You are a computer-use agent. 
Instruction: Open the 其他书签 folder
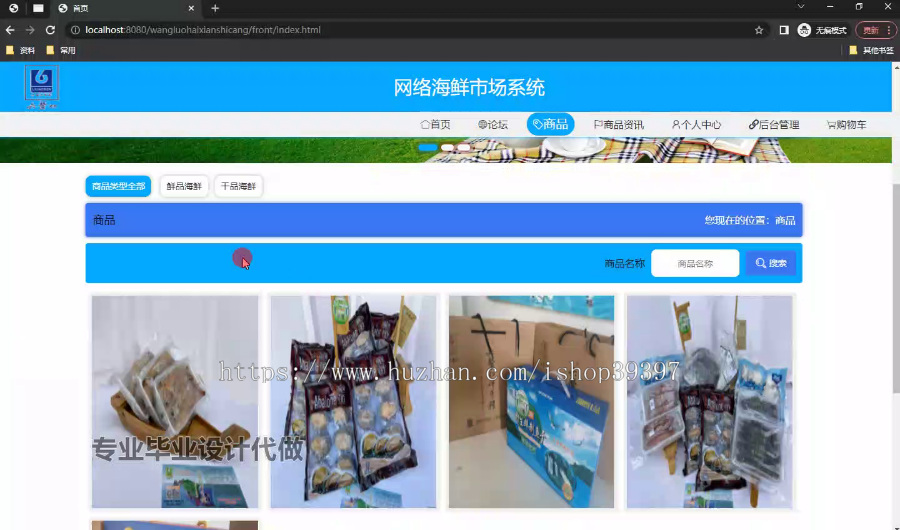[871, 51]
